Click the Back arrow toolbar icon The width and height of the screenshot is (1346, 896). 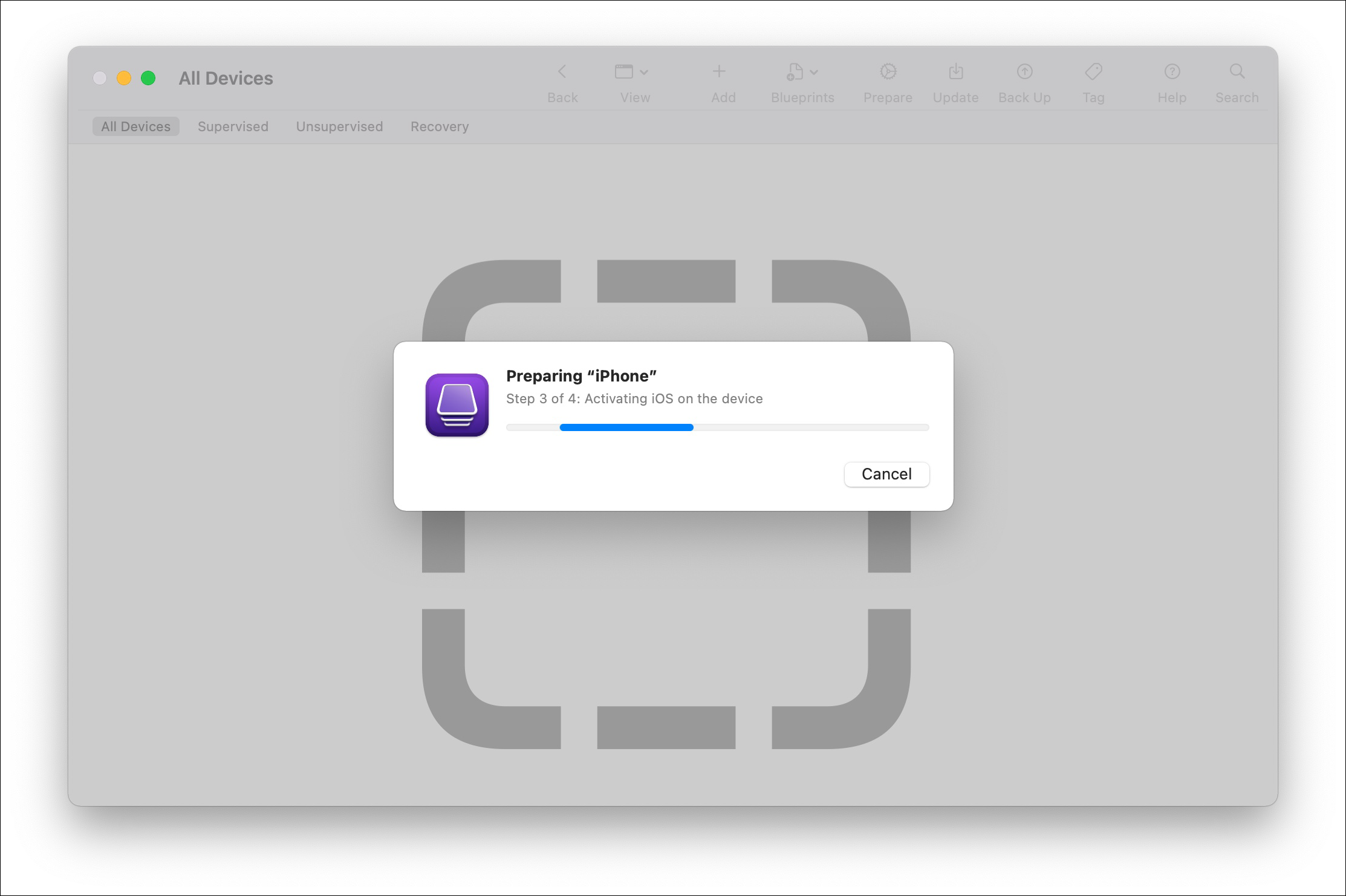(562, 72)
